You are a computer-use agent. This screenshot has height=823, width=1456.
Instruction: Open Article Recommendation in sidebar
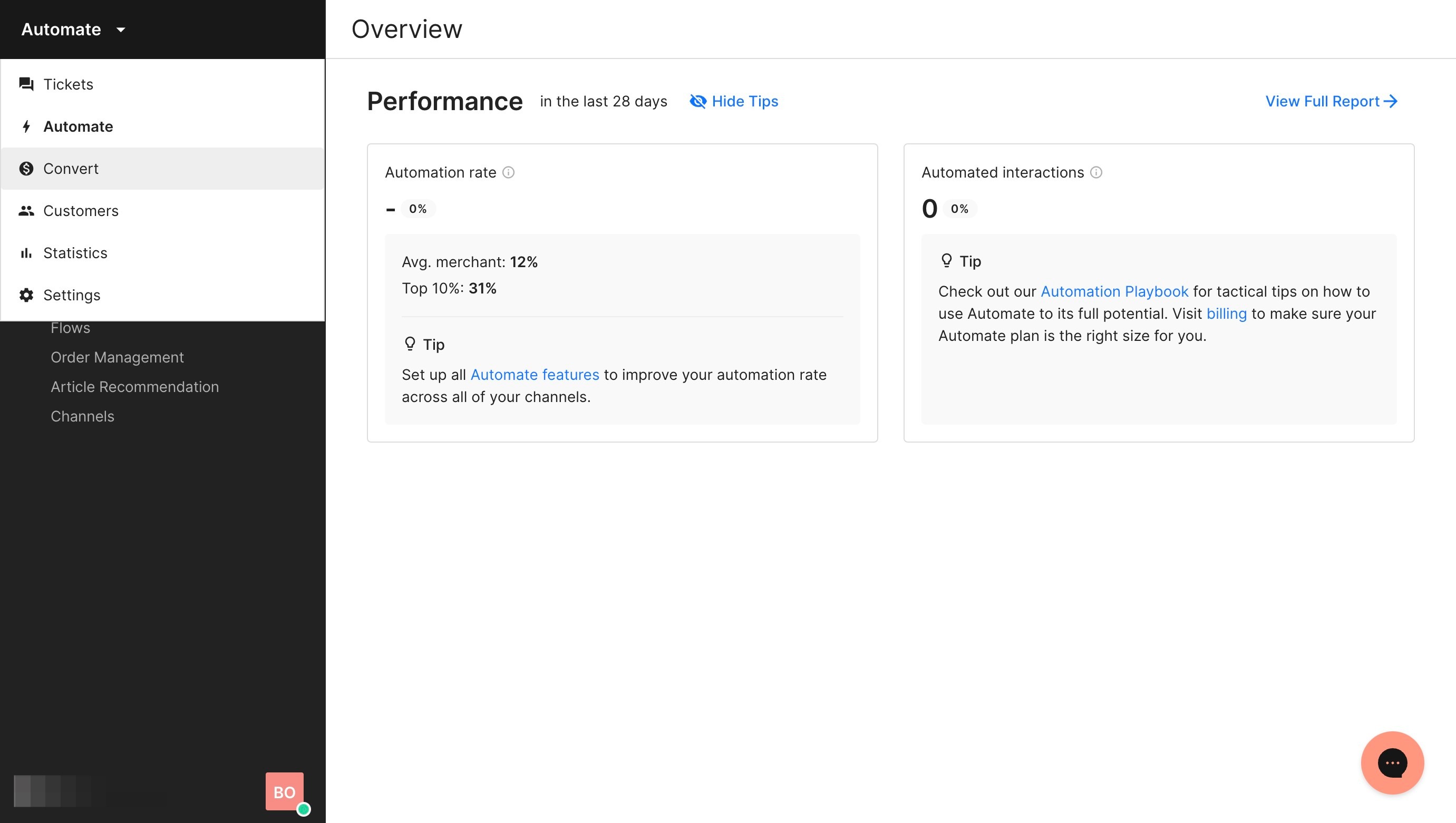coord(134,387)
